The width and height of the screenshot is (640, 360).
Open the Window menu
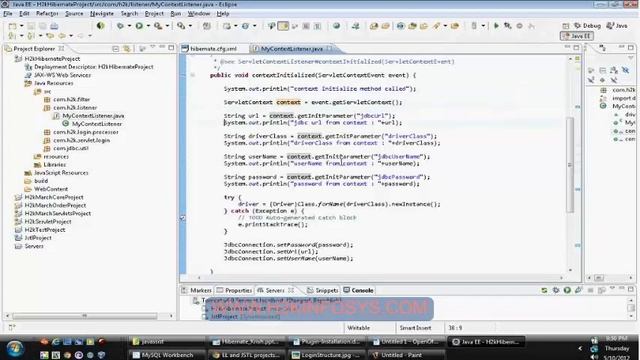[x=199, y=13]
